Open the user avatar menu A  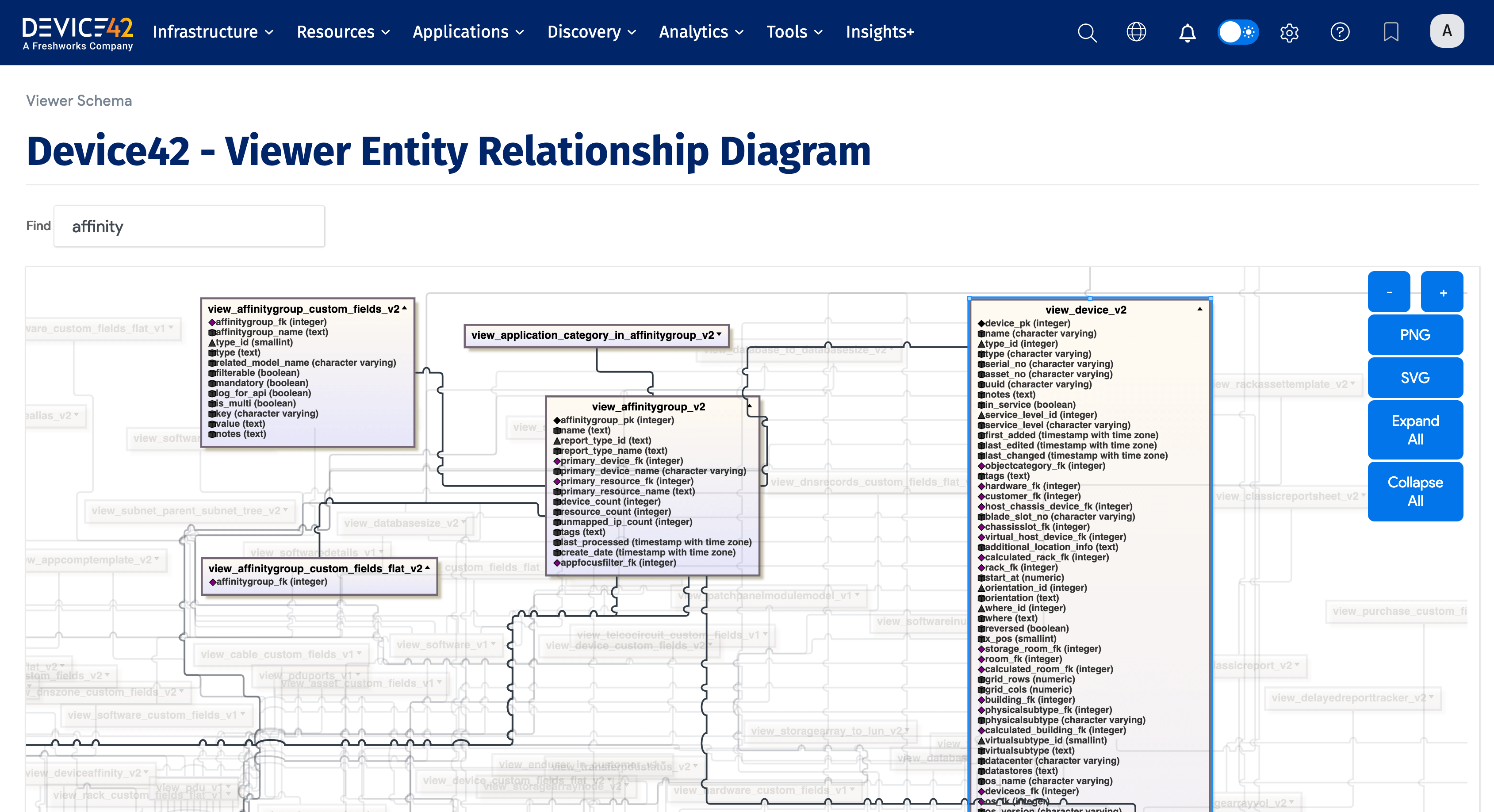point(1447,31)
